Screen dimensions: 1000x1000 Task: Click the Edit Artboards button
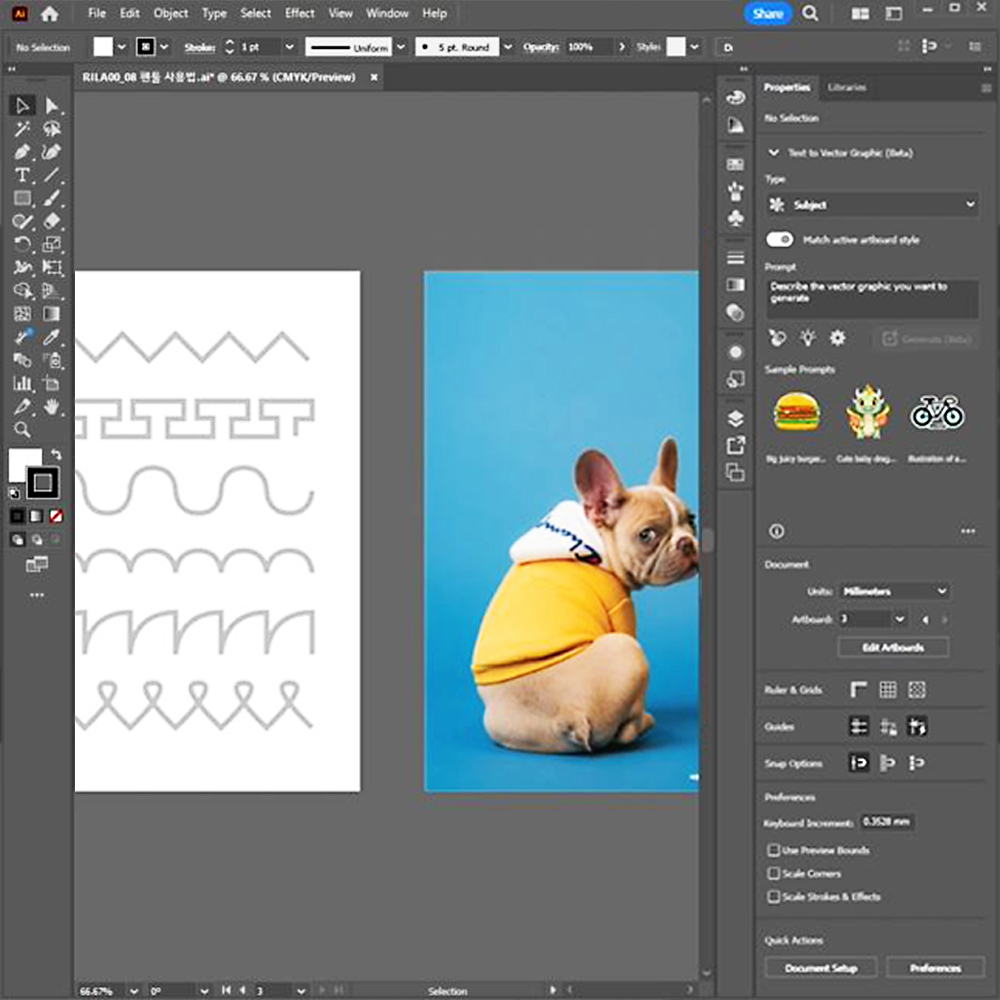[893, 648]
